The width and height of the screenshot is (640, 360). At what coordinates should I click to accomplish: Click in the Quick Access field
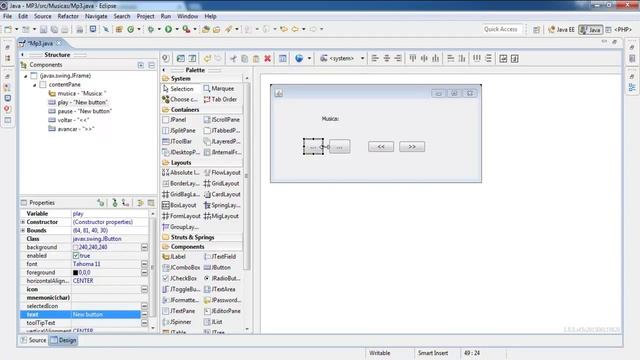pyautogui.click(x=501, y=29)
